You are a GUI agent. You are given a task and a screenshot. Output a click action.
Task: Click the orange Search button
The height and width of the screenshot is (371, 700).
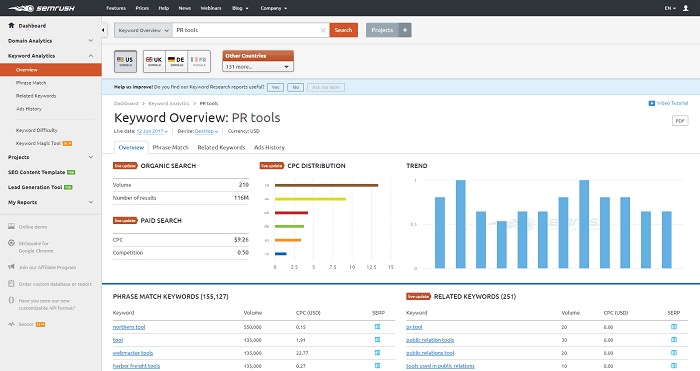click(343, 30)
